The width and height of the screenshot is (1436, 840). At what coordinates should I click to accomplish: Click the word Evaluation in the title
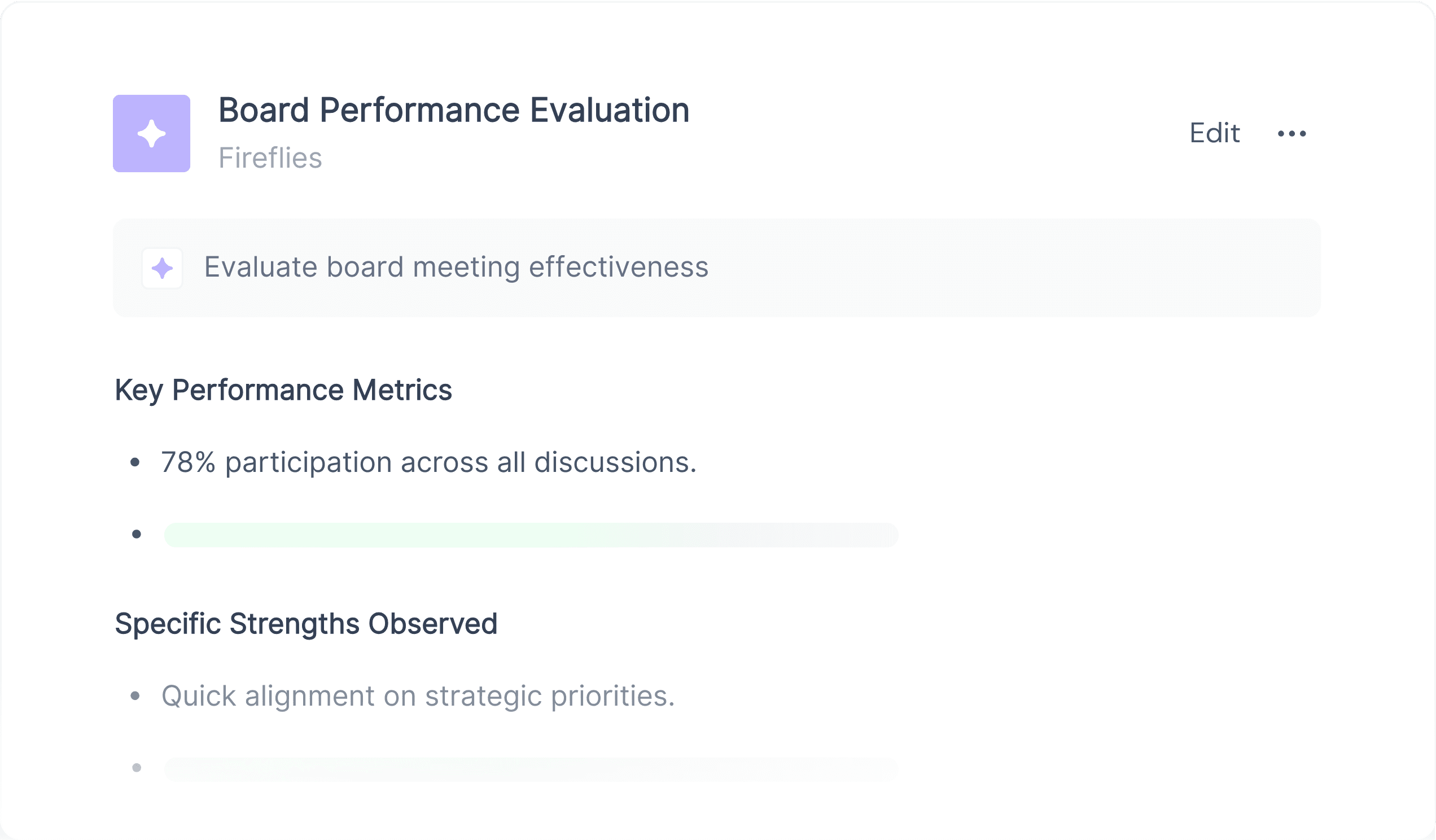pos(610,110)
